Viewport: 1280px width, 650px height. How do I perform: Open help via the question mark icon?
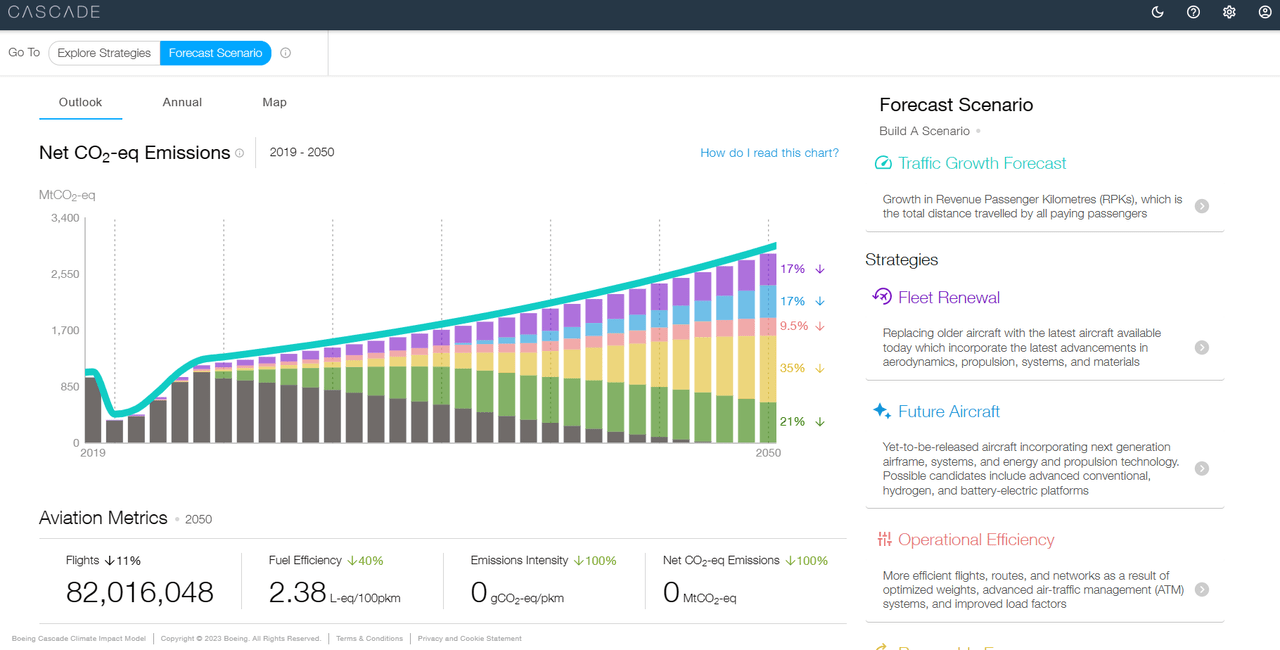pos(1193,12)
